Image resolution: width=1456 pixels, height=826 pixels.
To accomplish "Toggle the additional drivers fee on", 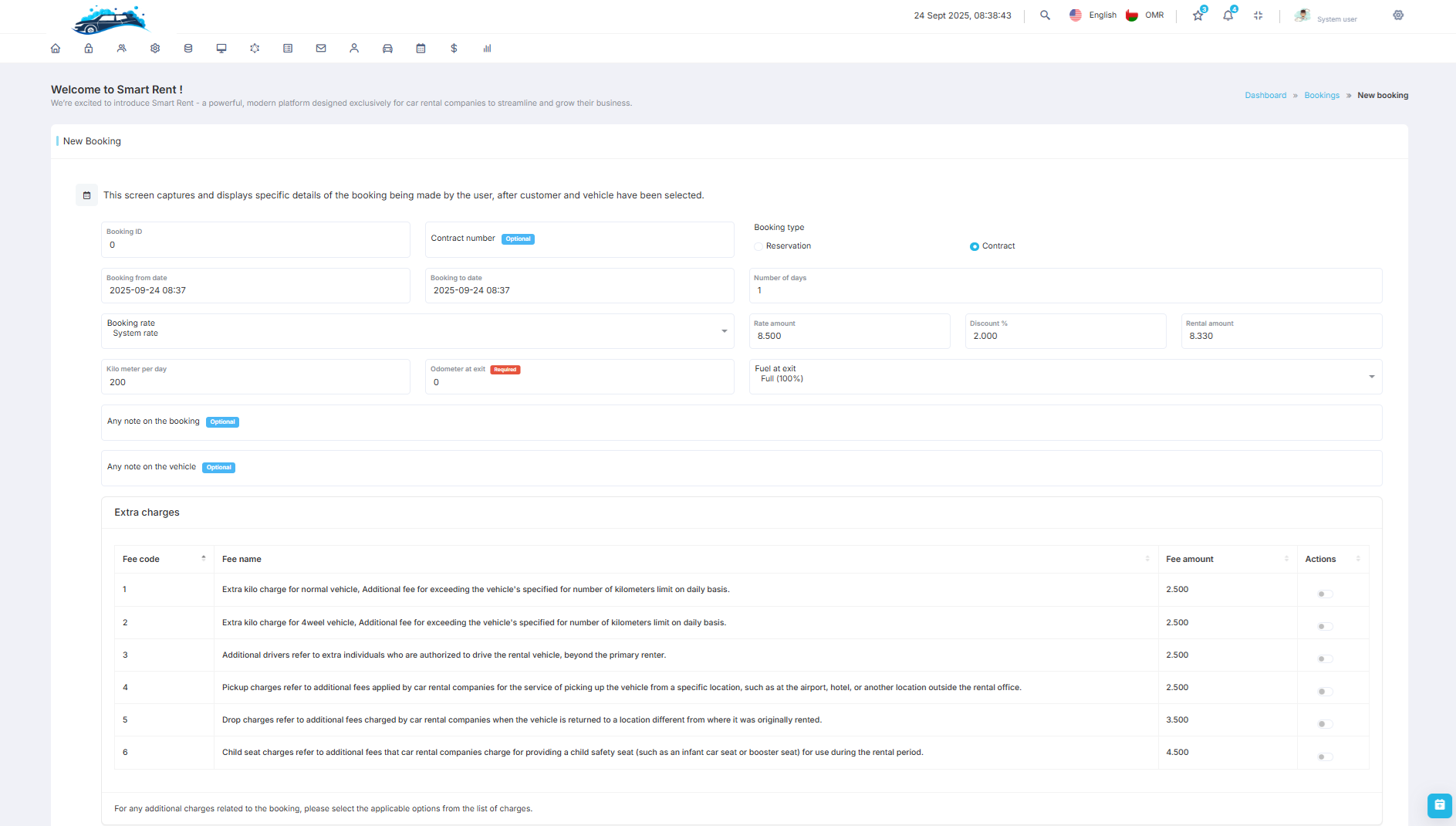I will pyautogui.click(x=1324, y=659).
